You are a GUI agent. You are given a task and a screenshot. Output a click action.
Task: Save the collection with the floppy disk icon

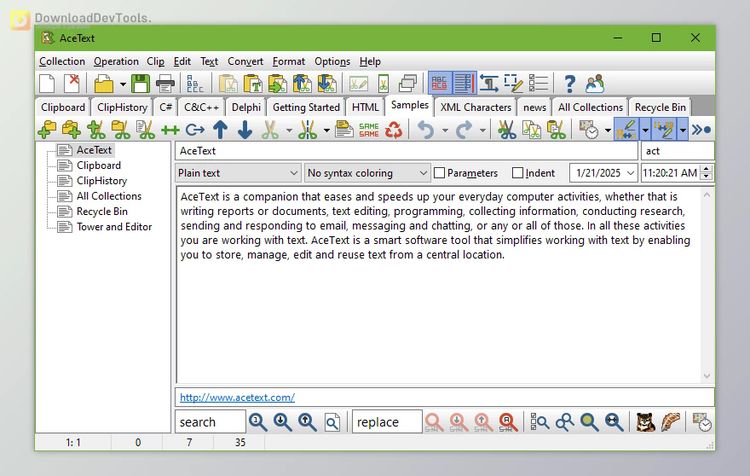[x=141, y=84]
